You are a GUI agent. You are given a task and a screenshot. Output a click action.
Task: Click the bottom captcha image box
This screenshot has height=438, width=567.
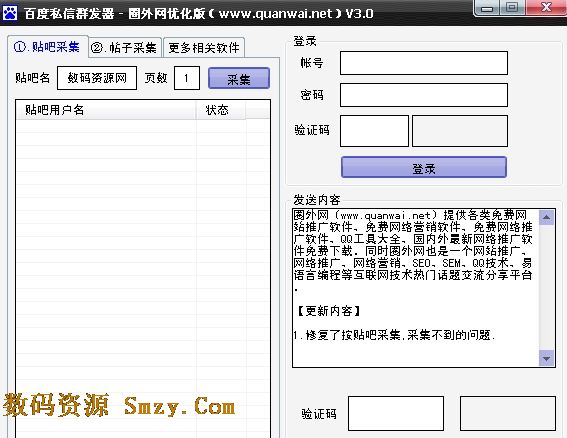508,413
